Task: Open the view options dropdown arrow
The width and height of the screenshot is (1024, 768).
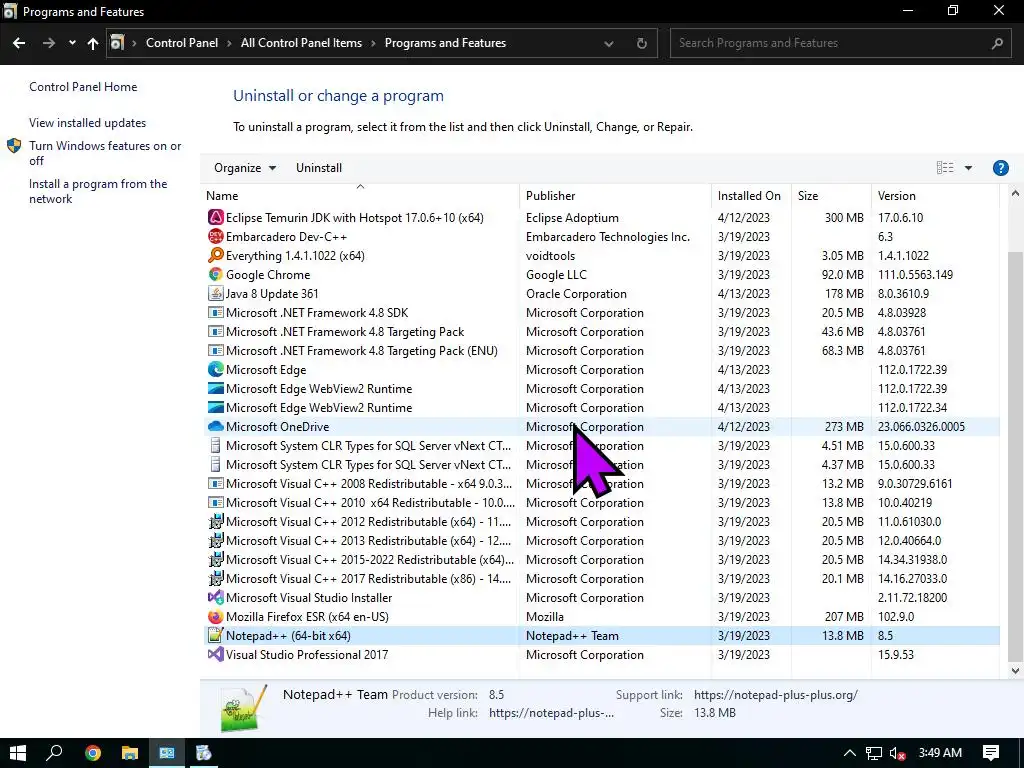Action: 968,168
